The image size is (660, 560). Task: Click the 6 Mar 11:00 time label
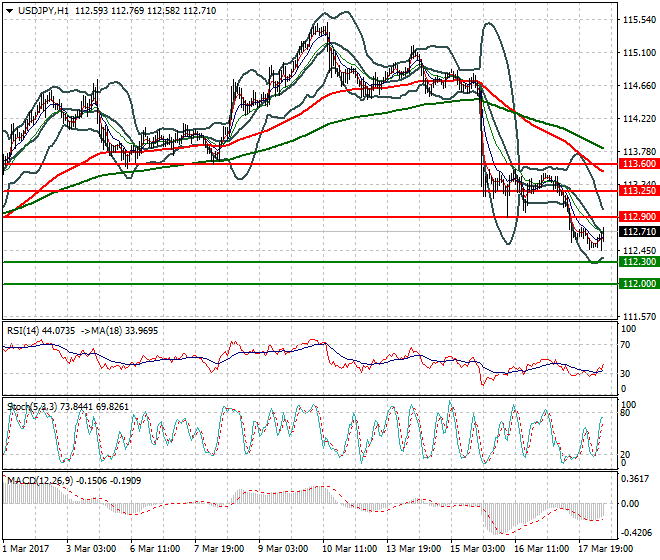(155, 549)
